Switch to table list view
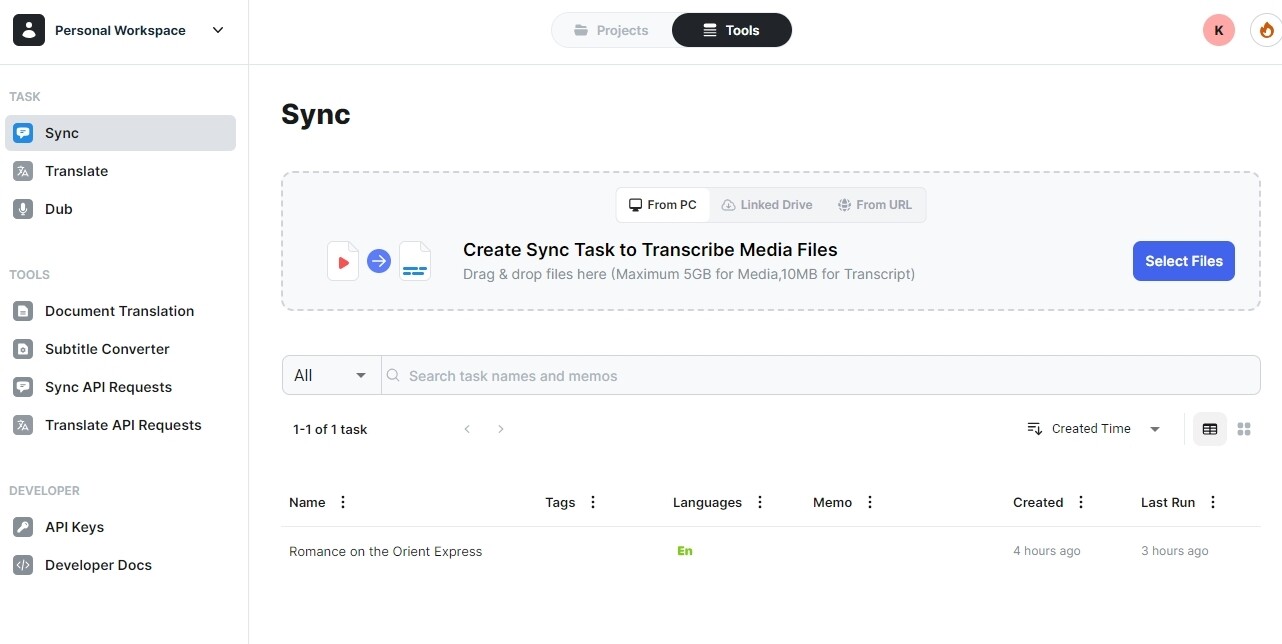1282x644 pixels. [x=1210, y=429]
